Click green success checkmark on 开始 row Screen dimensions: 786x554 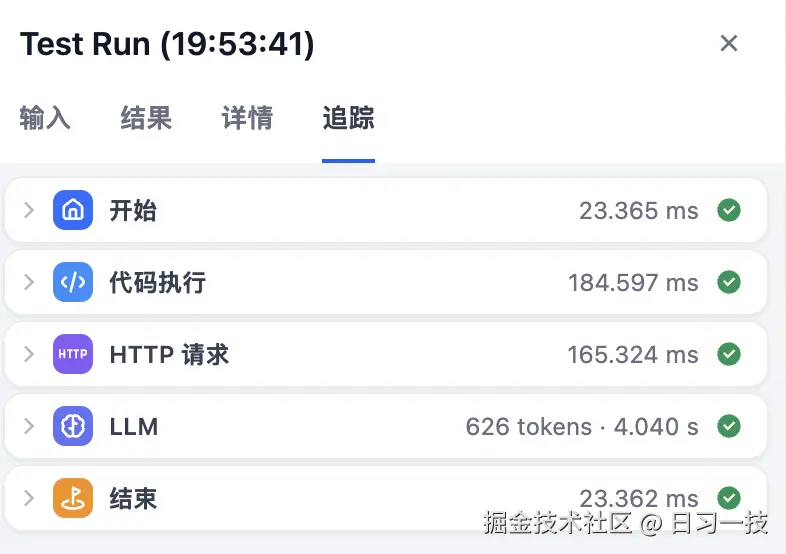point(729,210)
